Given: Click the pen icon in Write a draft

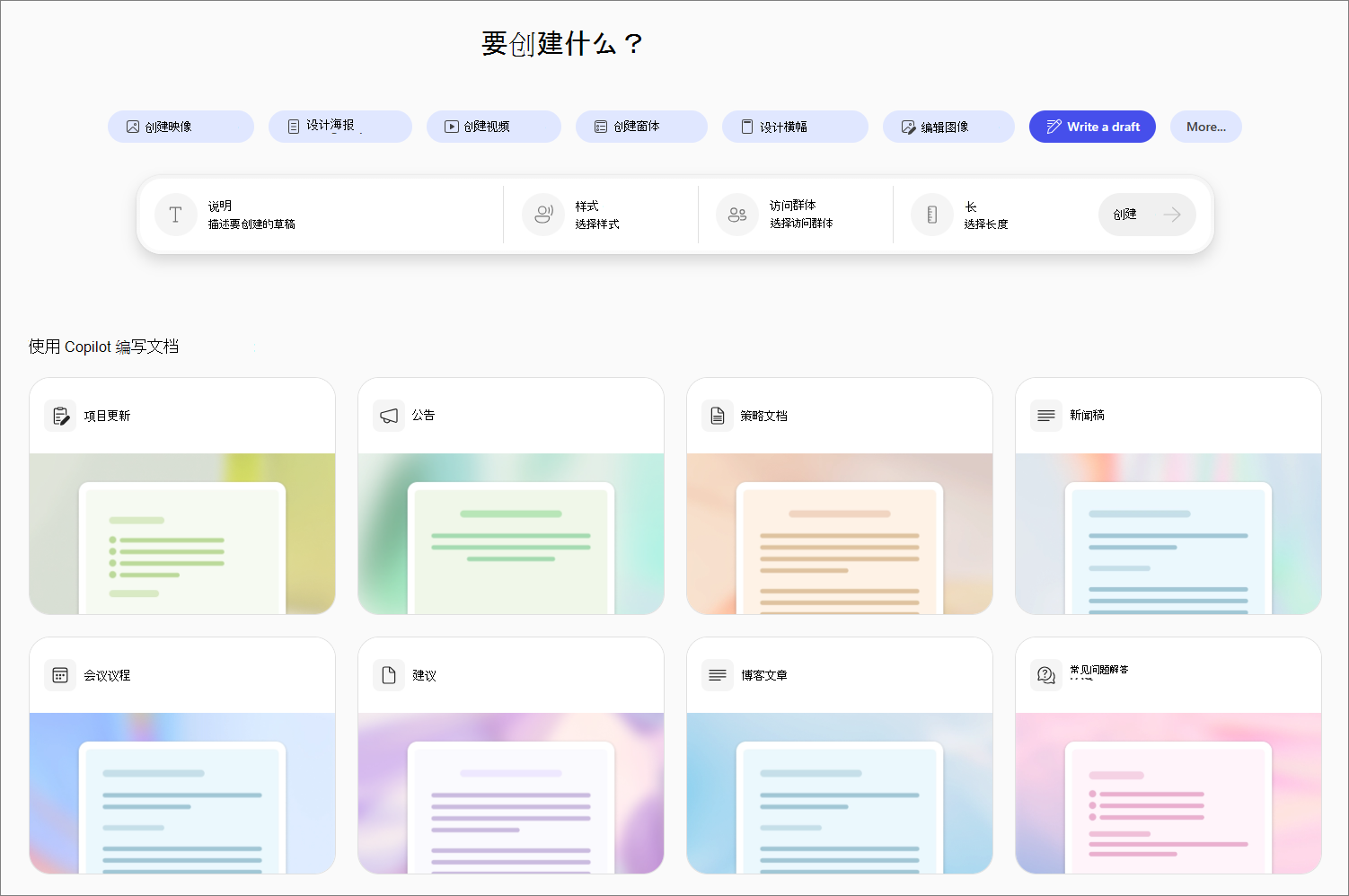Looking at the screenshot, I should [1054, 127].
